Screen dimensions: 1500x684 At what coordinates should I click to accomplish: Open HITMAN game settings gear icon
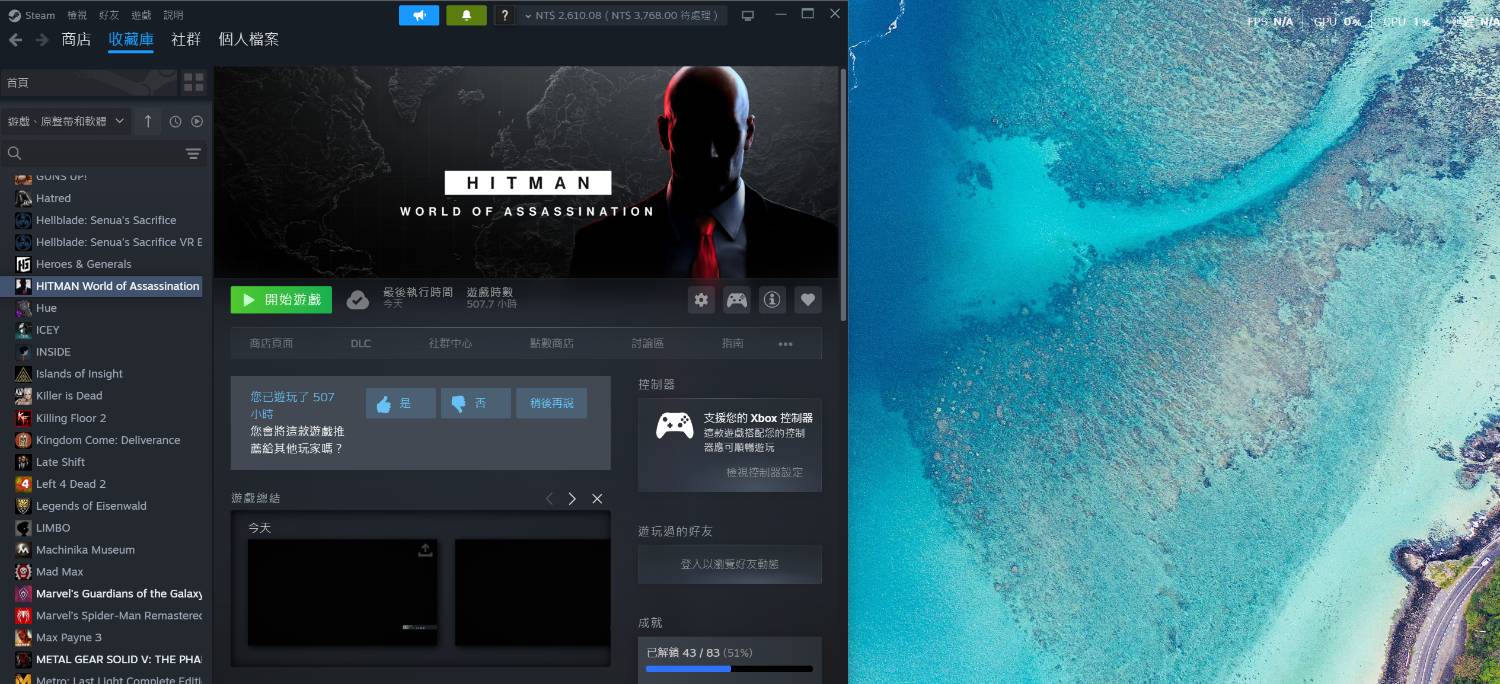701,299
